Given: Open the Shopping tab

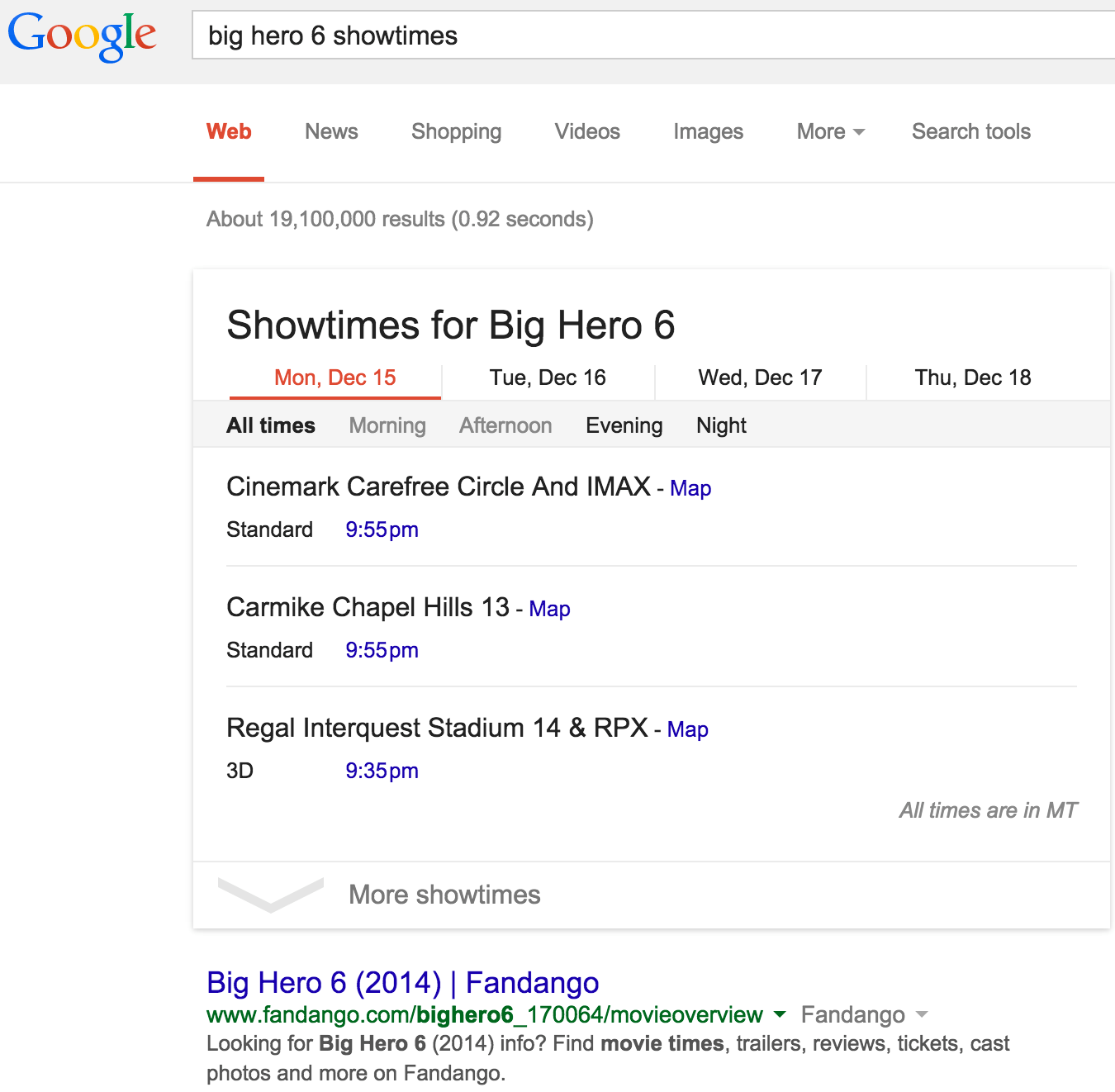Looking at the screenshot, I should pyautogui.click(x=457, y=131).
